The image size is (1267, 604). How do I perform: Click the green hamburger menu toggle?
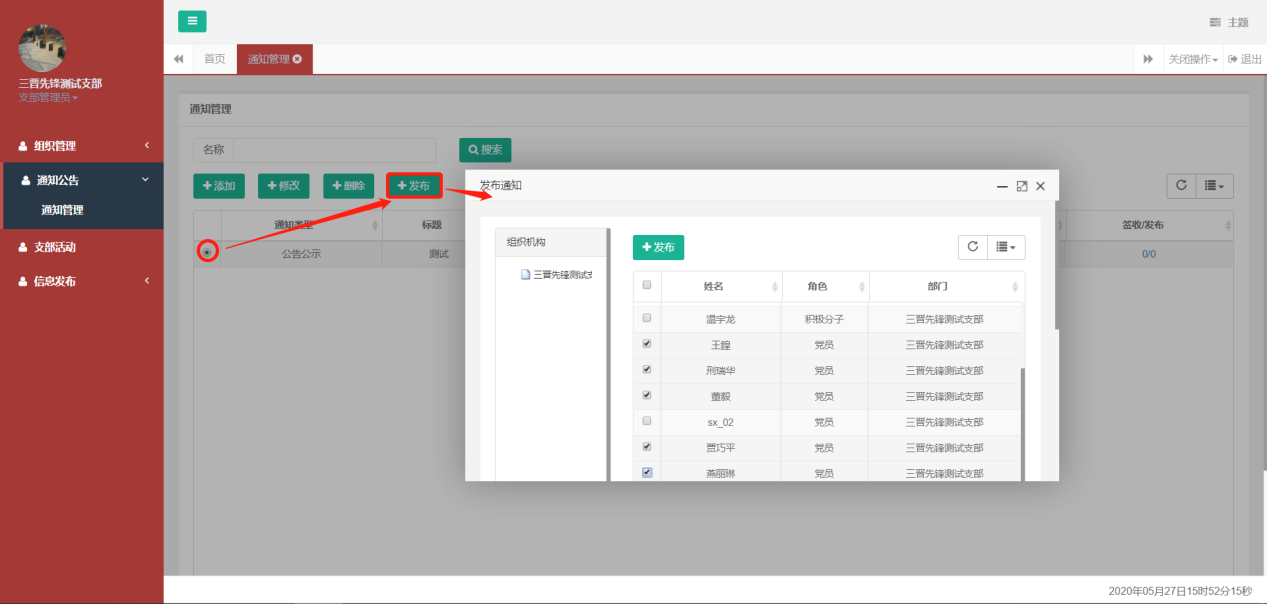[192, 21]
